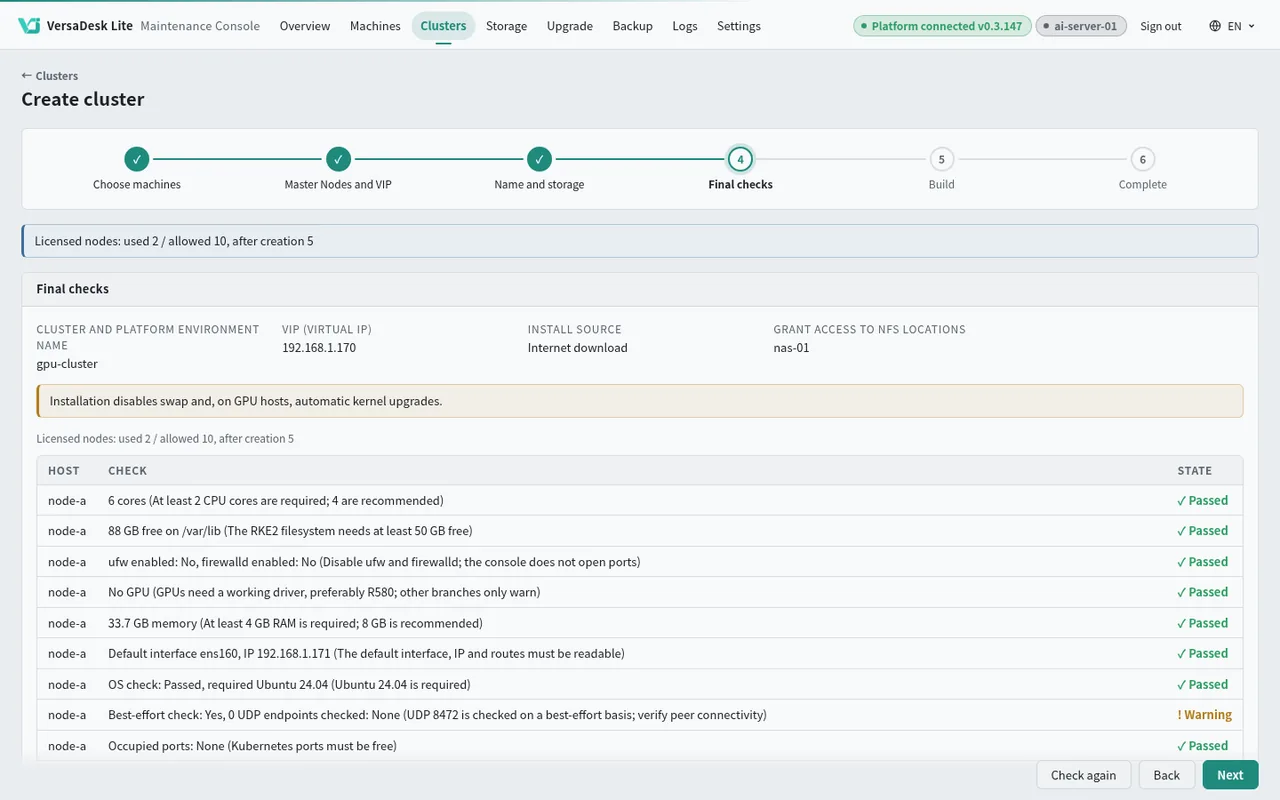Click the Internet download install source value

577,348
